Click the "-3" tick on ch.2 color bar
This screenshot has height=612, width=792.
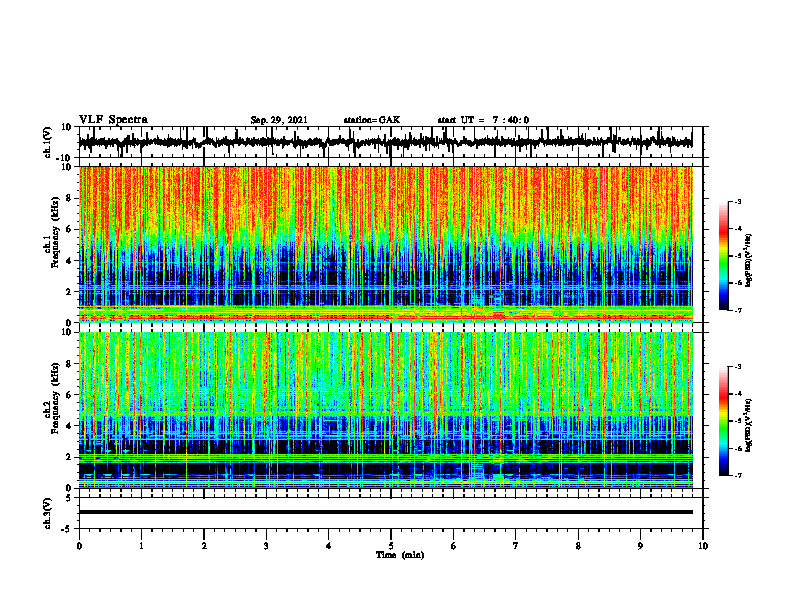tap(738, 367)
